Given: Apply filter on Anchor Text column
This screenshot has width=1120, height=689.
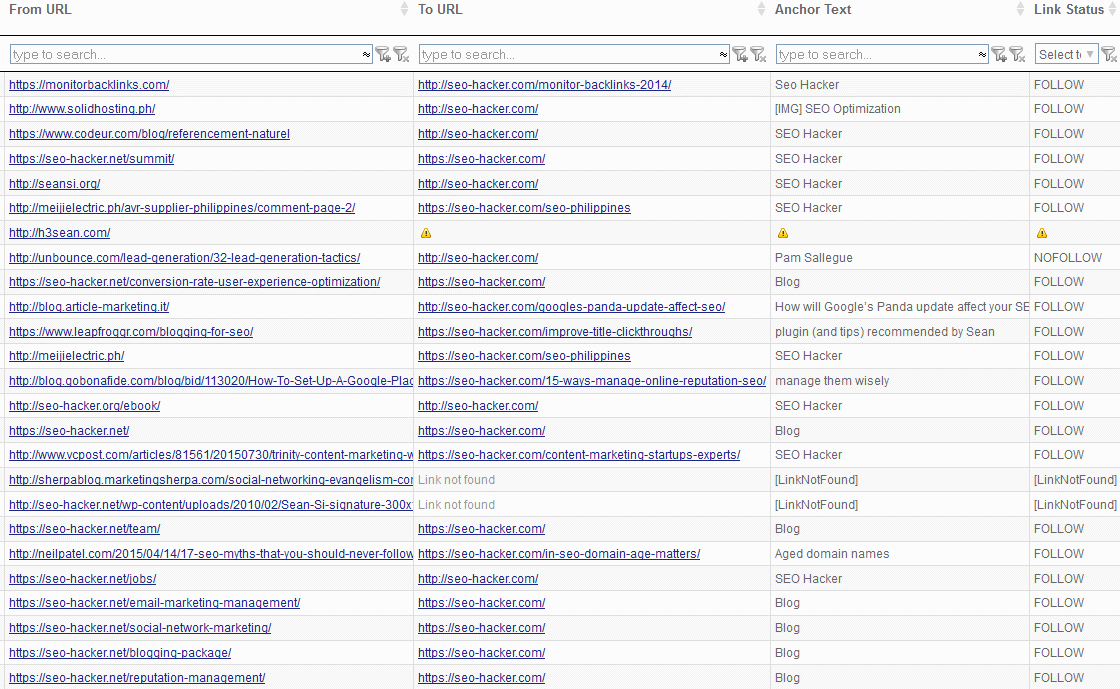Looking at the screenshot, I should tap(999, 55).
